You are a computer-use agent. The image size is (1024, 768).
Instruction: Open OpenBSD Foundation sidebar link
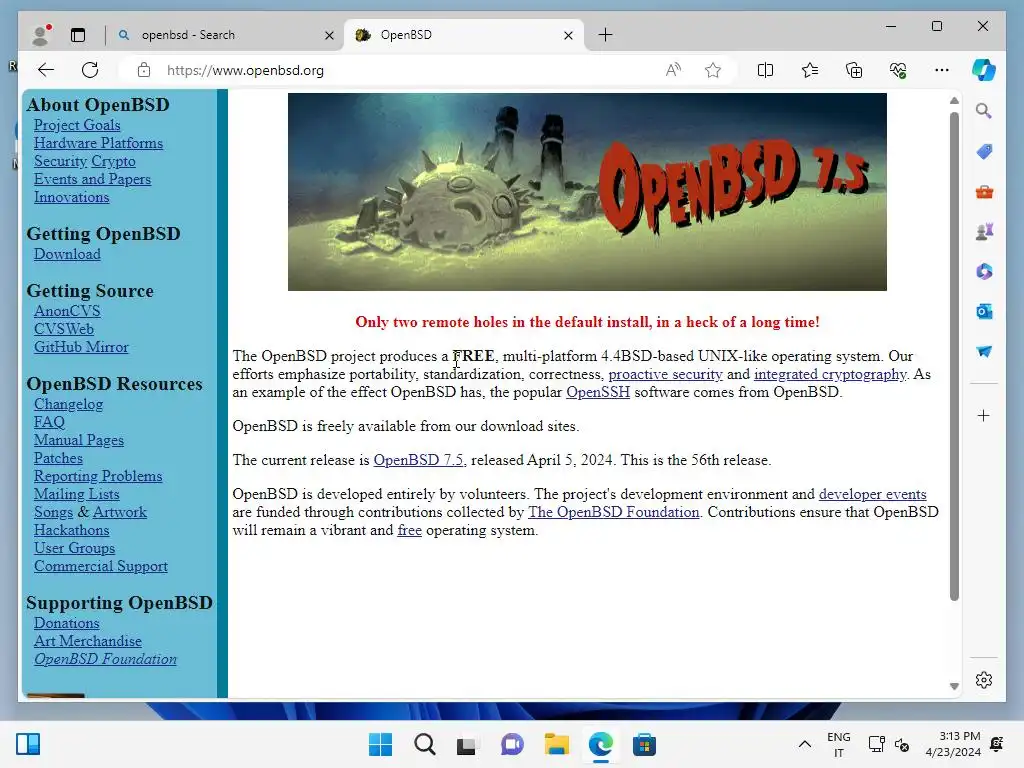tap(105, 659)
